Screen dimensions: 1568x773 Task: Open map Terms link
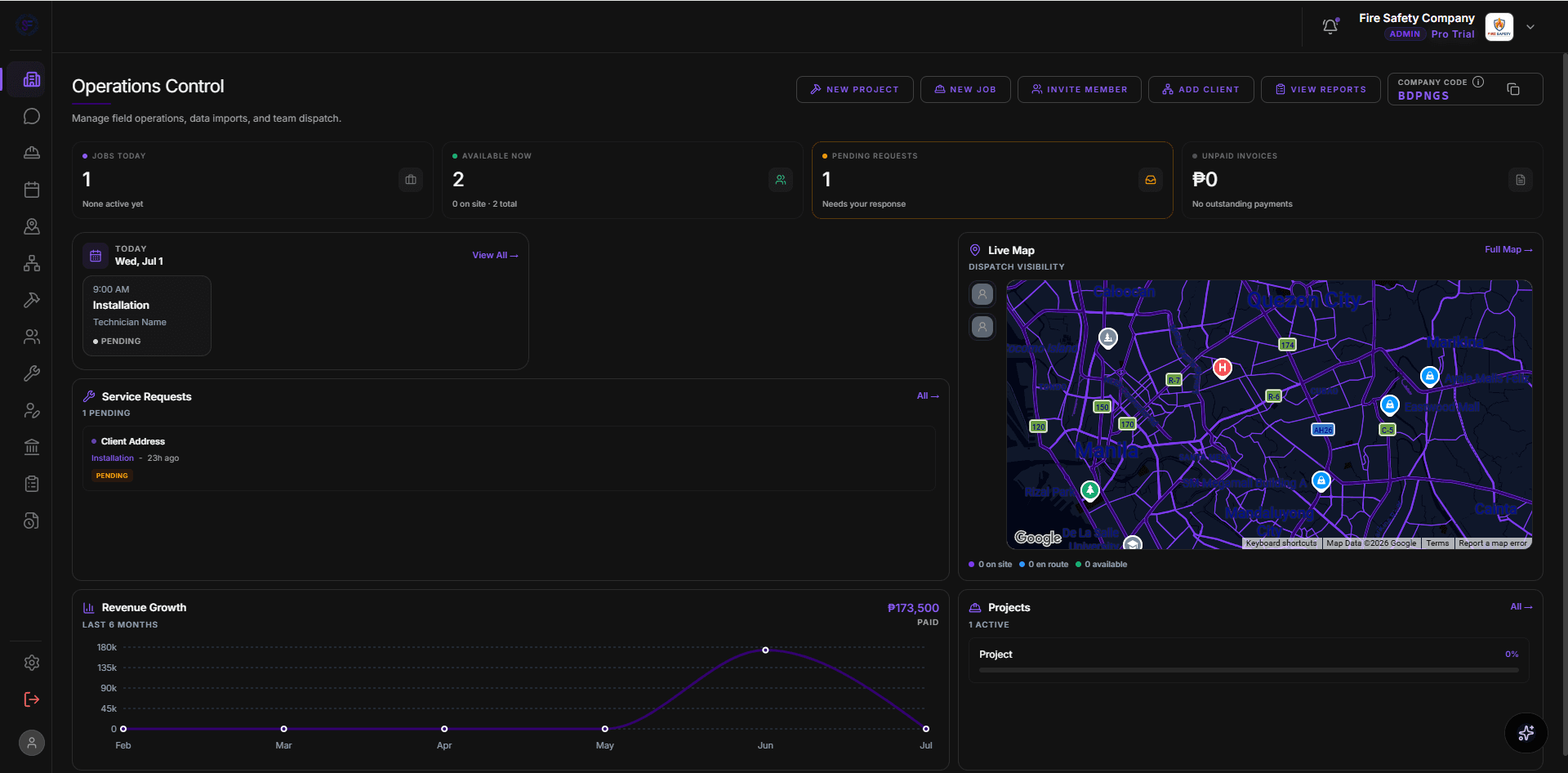1437,543
